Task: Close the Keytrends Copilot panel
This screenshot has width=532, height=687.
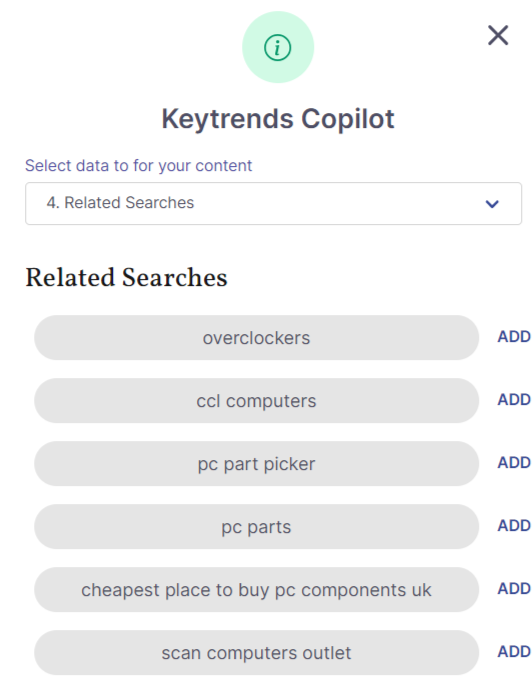Action: click(x=498, y=35)
